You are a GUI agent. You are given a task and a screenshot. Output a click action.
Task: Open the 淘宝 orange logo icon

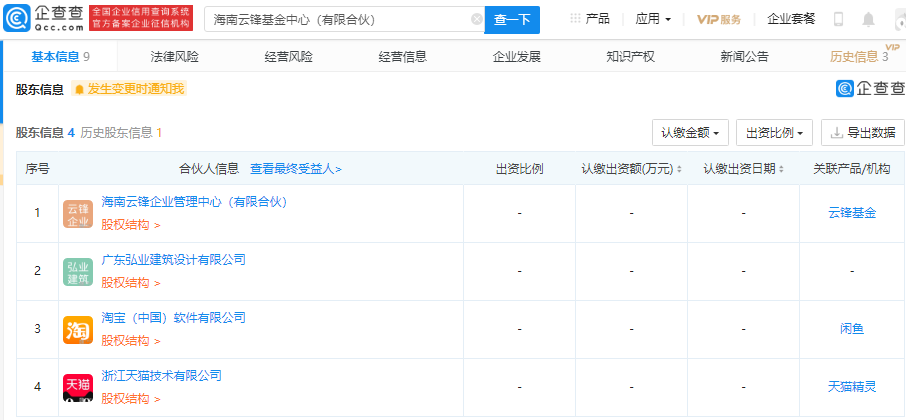78,330
